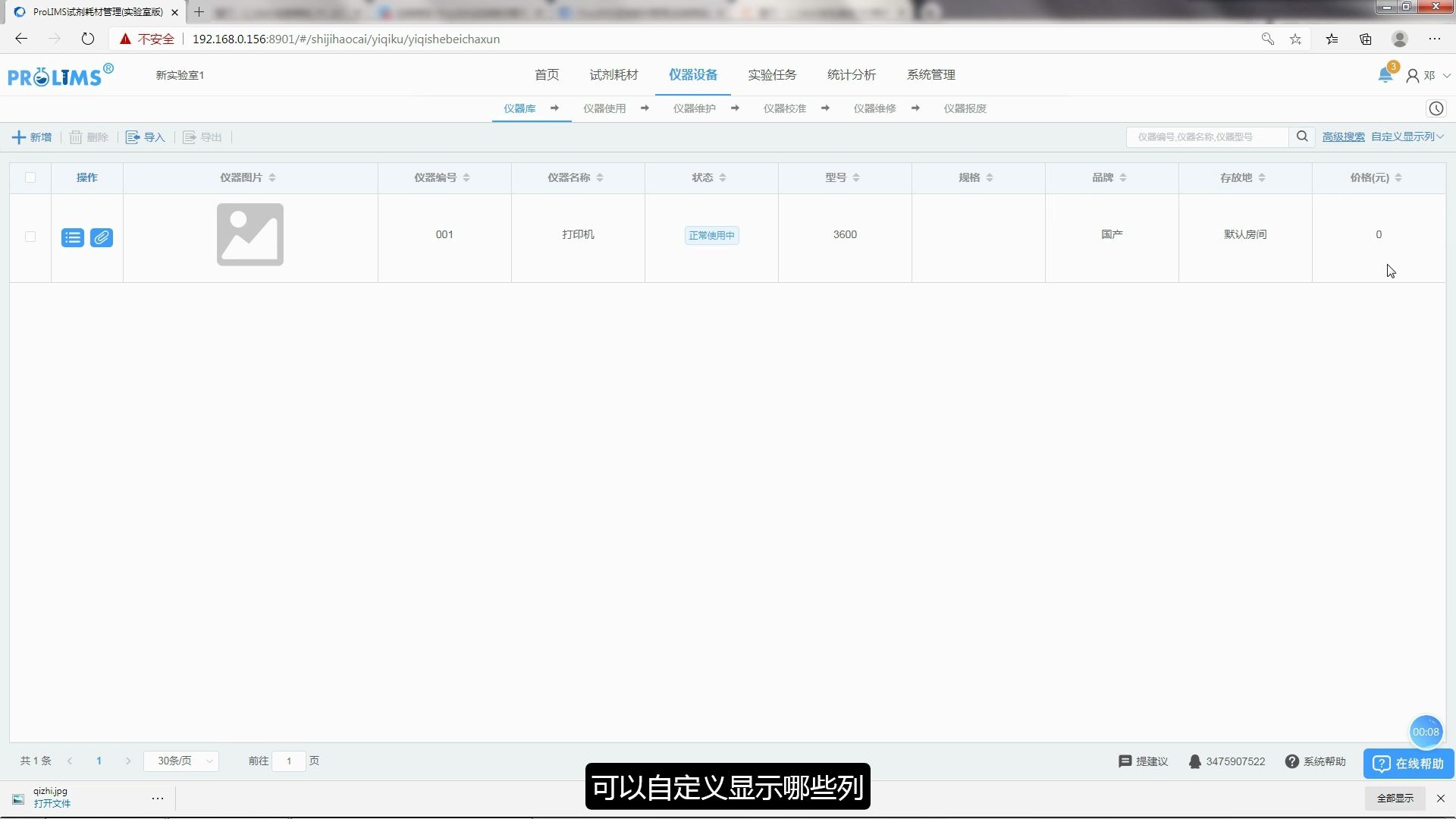The width and height of the screenshot is (1456, 819).
Task: Switch to 仪器维修 sub-tab
Action: (875, 108)
